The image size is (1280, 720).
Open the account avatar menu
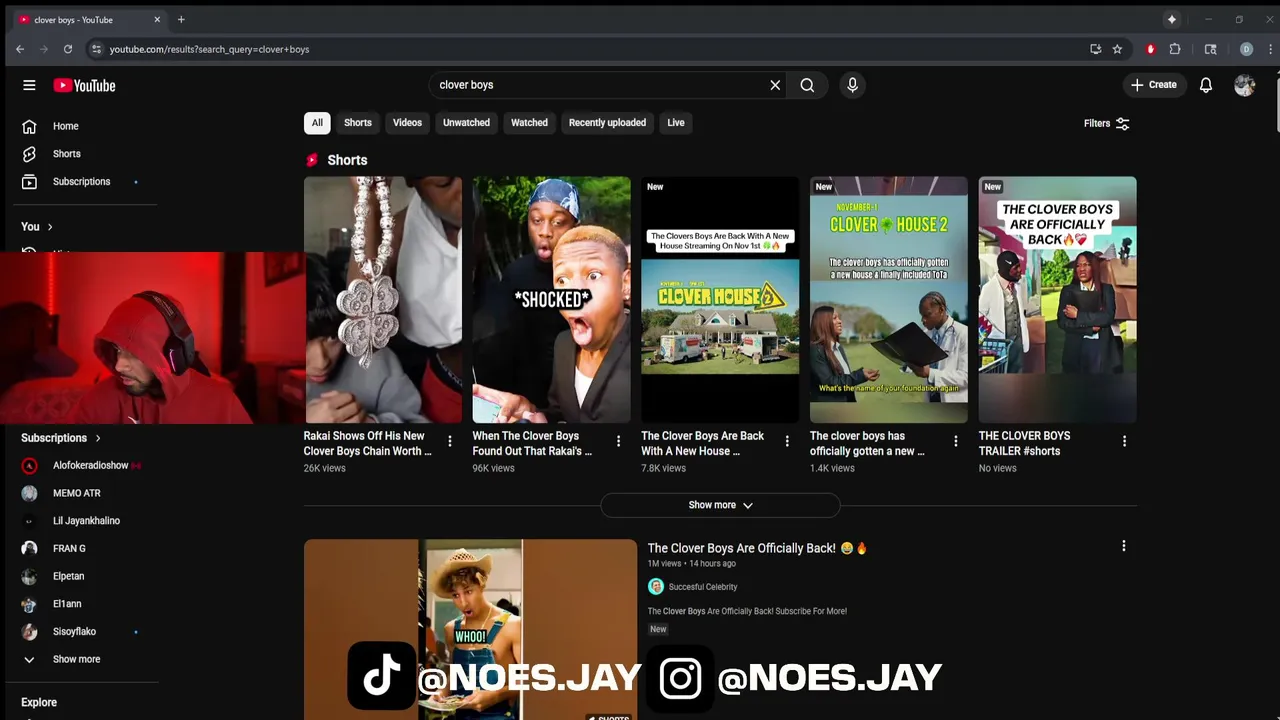tap(1245, 85)
